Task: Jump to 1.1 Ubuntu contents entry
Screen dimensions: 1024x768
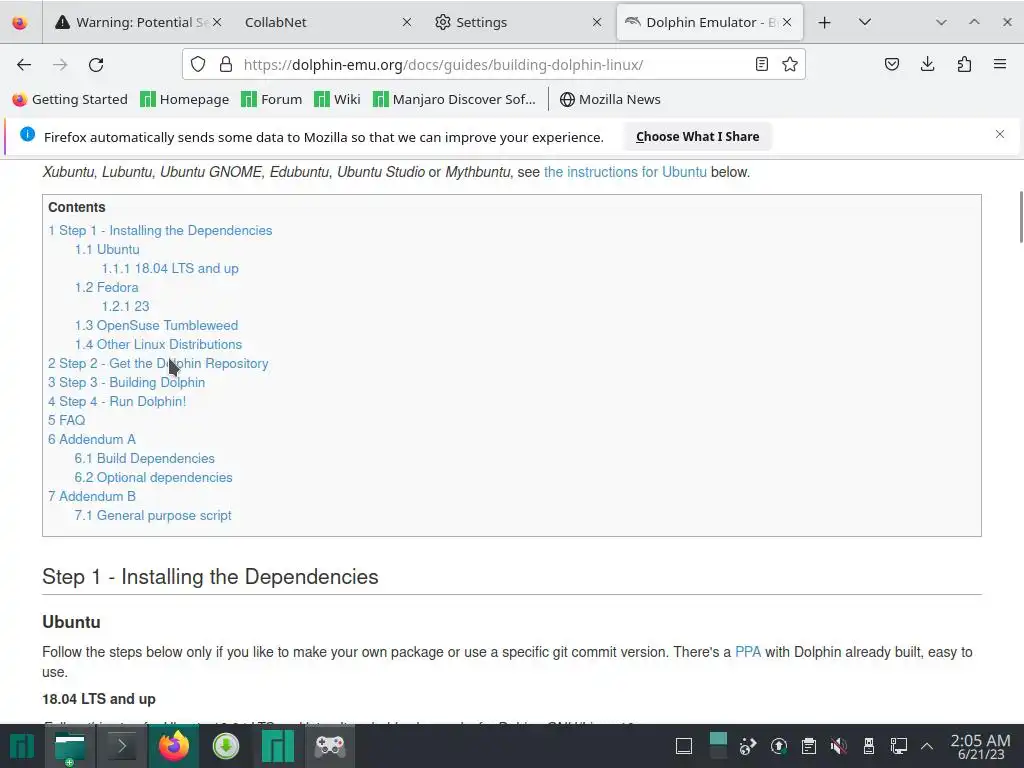Action: 107,249
